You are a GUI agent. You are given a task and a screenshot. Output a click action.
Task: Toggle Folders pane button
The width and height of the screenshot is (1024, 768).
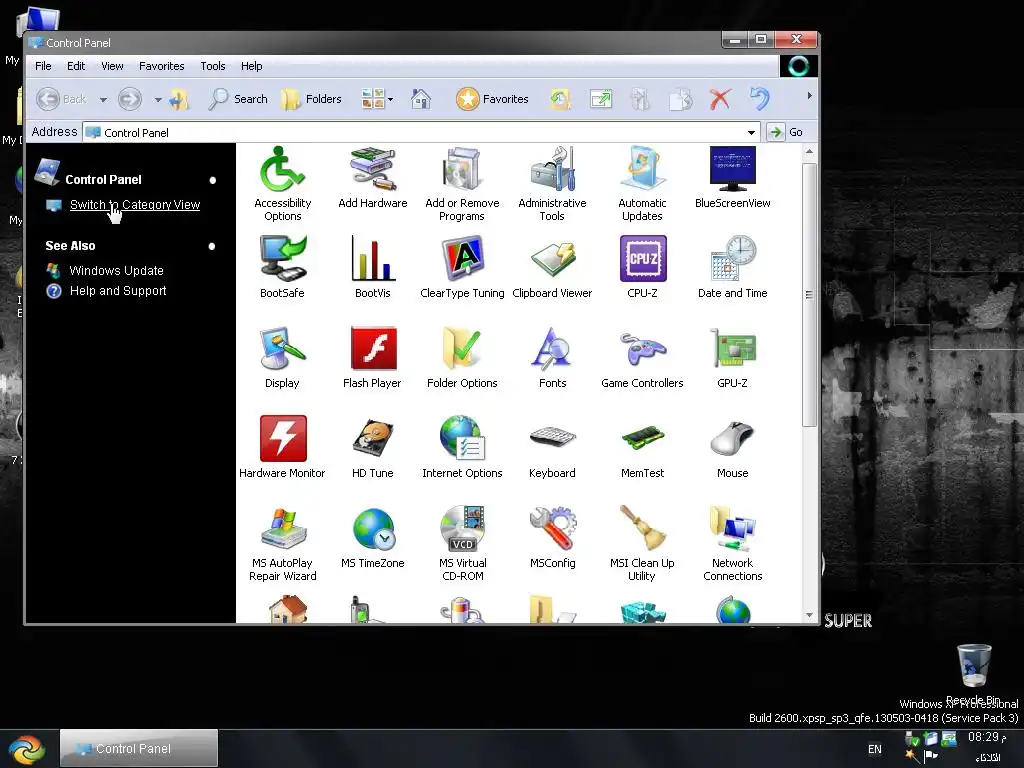pos(312,99)
